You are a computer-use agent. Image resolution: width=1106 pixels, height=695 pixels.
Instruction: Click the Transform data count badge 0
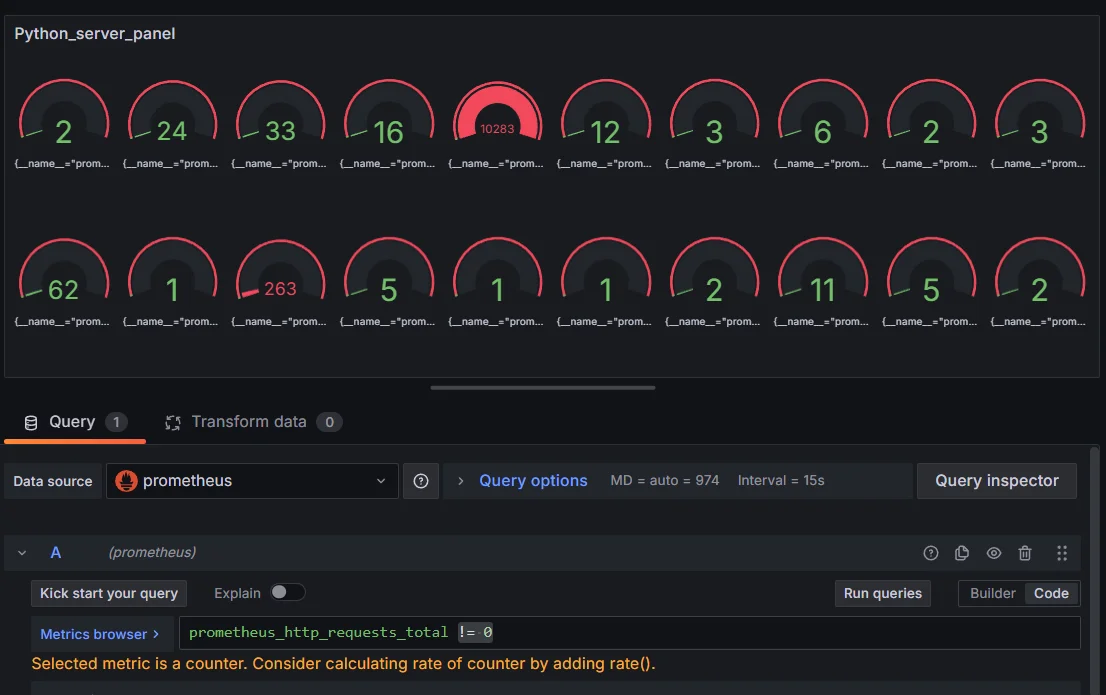click(x=329, y=422)
